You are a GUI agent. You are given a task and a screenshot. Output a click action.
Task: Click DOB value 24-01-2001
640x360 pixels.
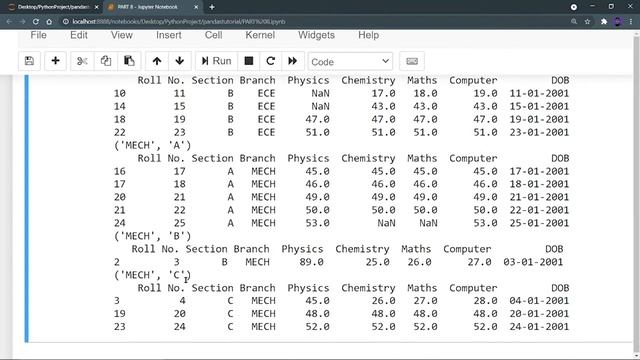(539, 327)
